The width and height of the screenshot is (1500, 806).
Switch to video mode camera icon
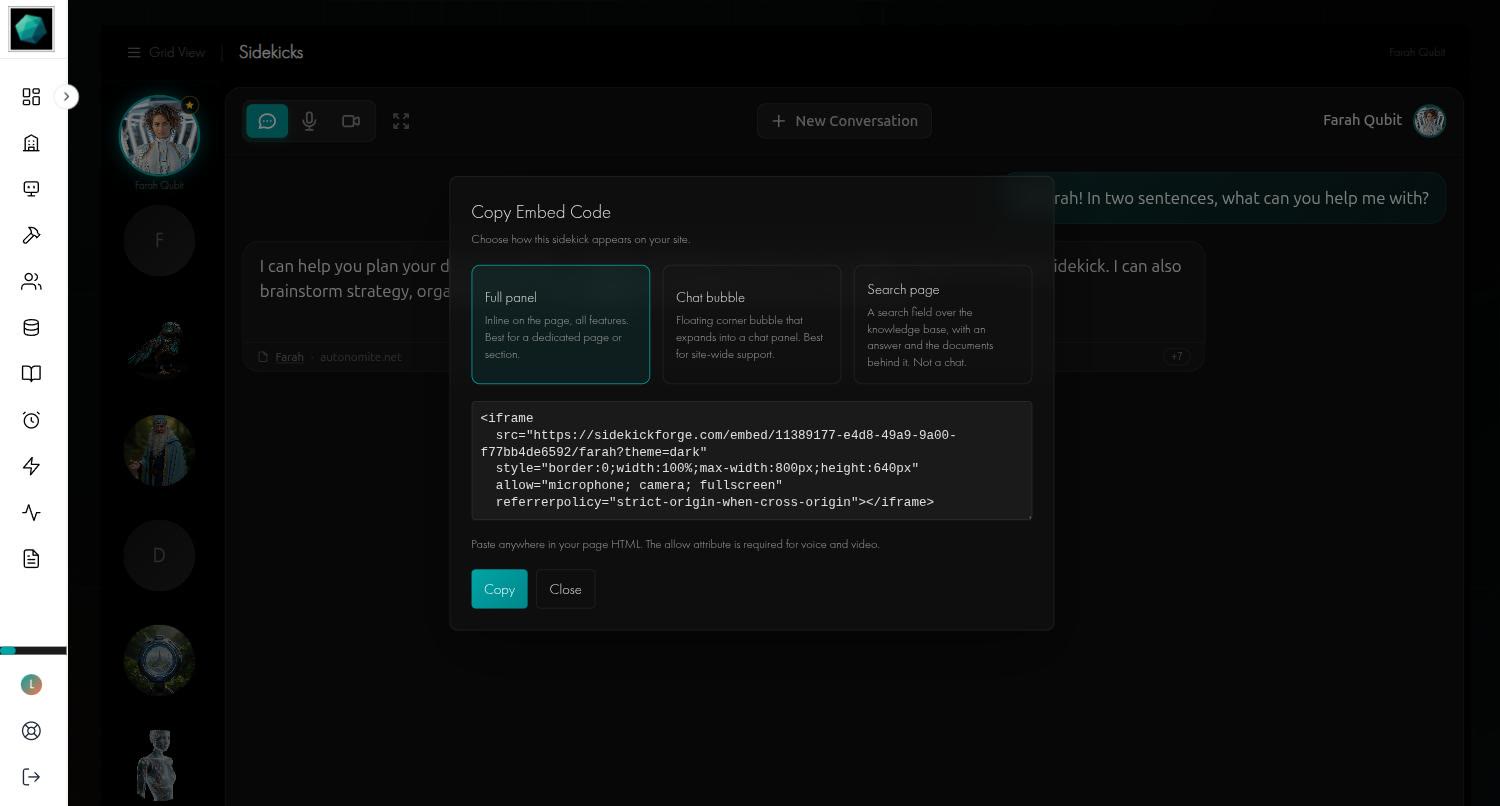point(351,121)
